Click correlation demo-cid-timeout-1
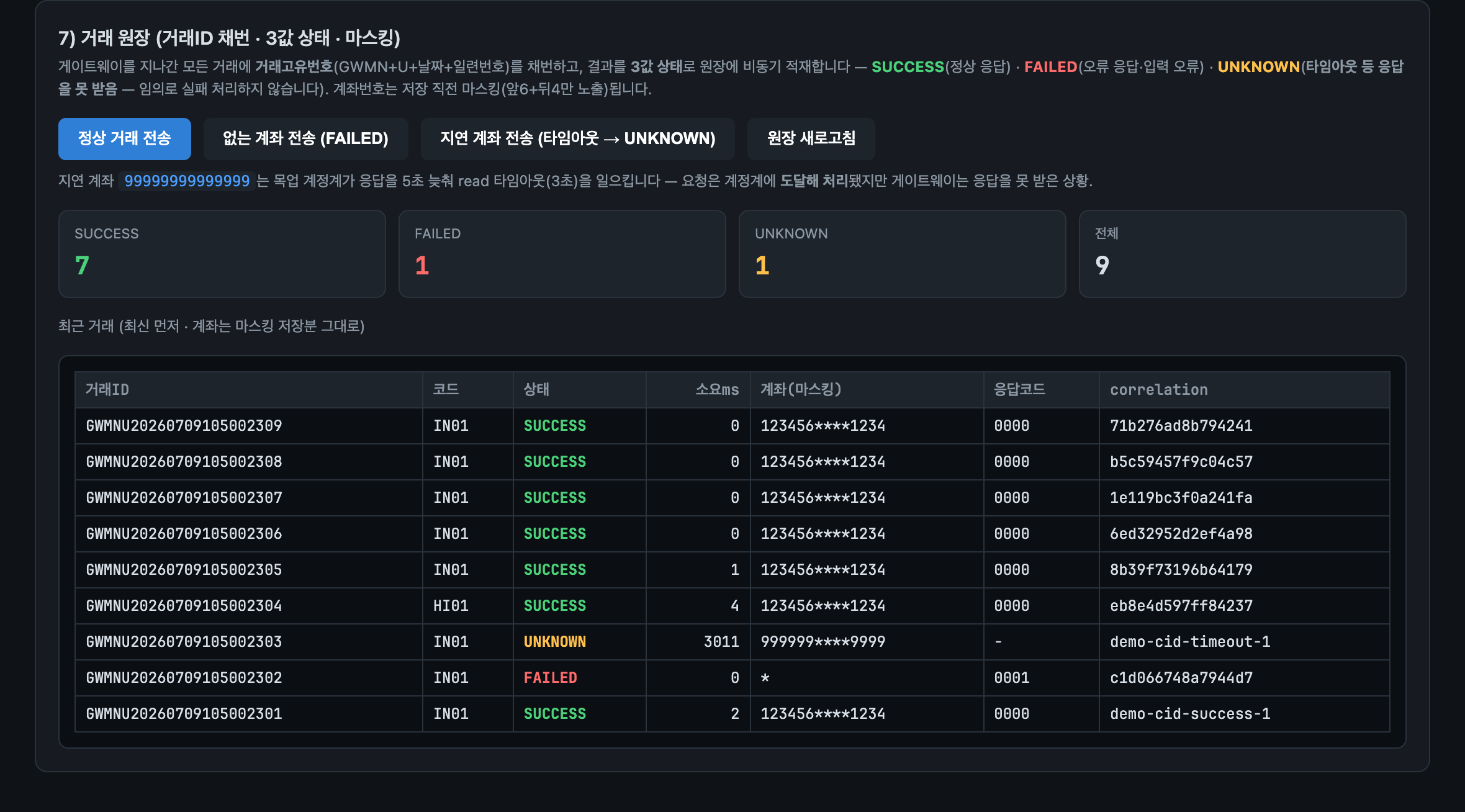 [1190, 642]
